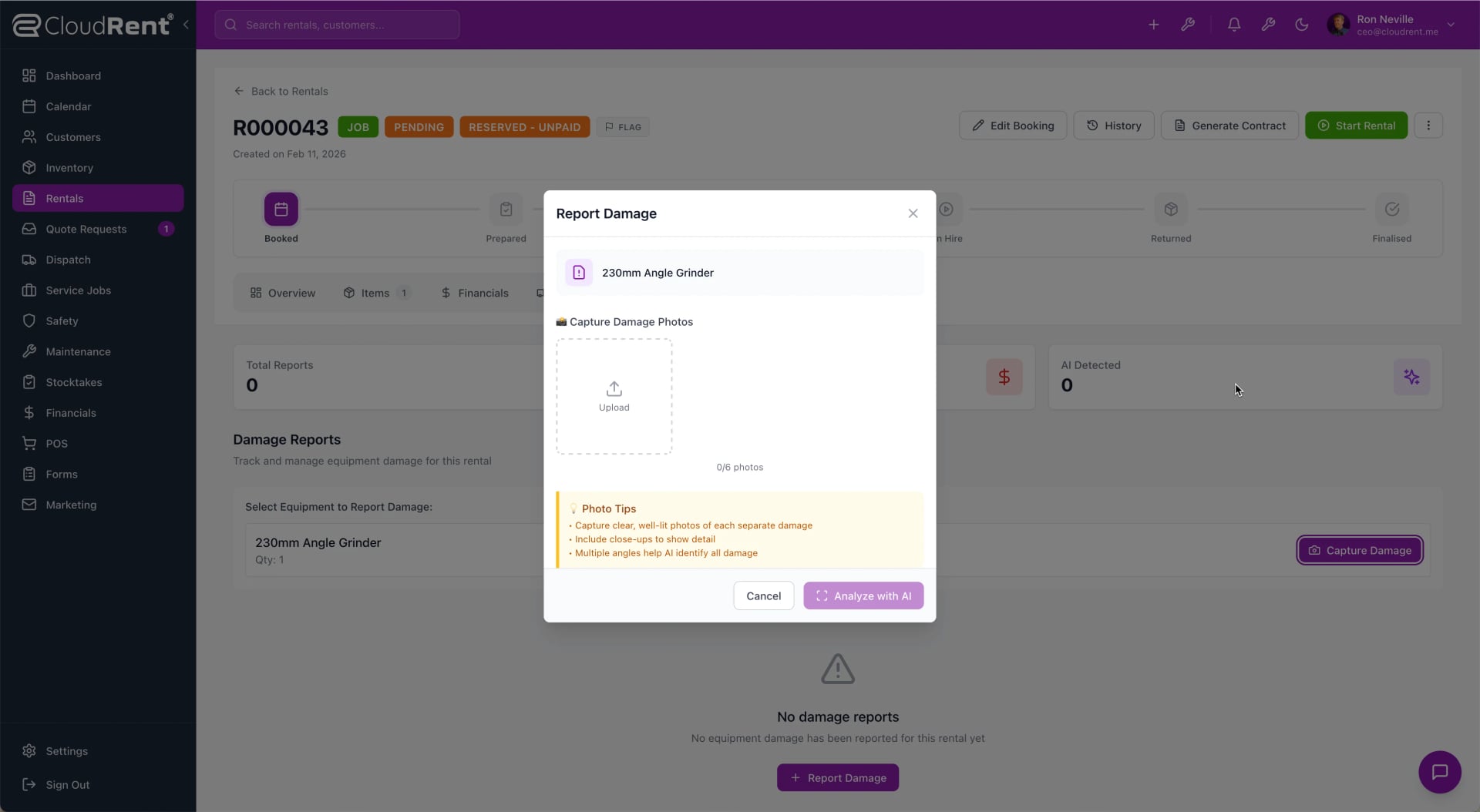This screenshot has width=1480, height=812.
Task: Click the Analyze with AI button
Action: [x=863, y=595]
